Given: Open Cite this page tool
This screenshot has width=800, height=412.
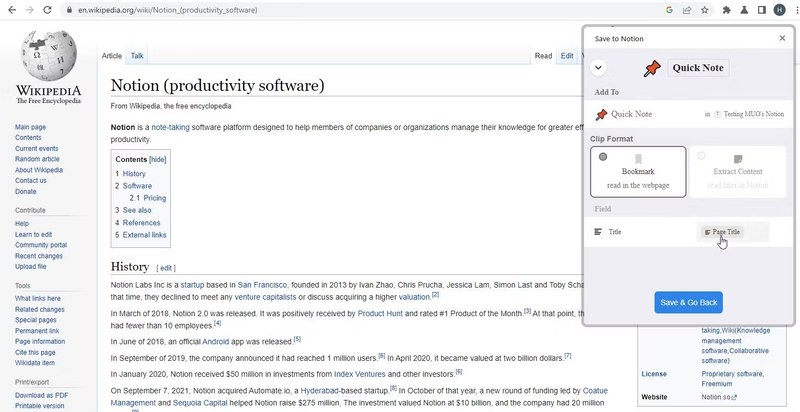Looking at the screenshot, I should (x=35, y=352).
